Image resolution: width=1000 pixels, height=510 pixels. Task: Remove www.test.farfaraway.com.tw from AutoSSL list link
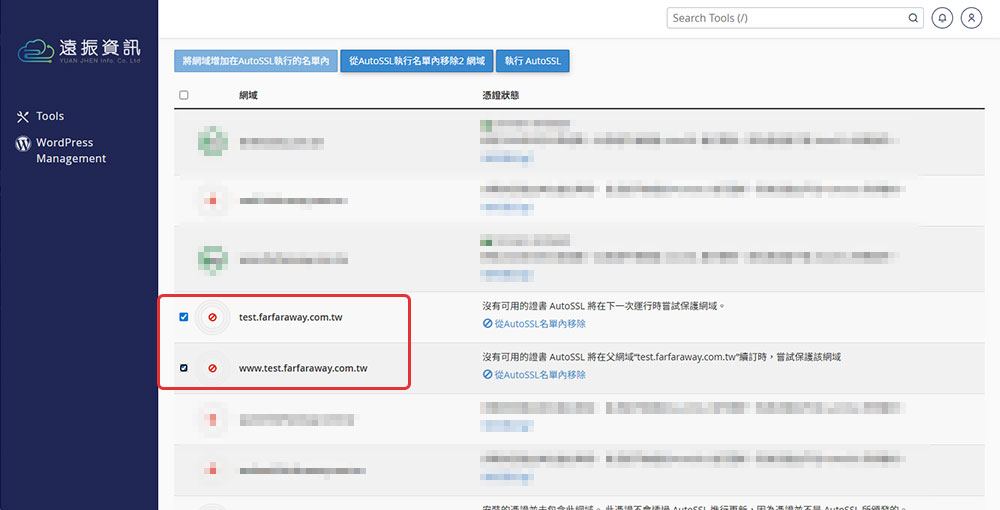pyautogui.click(x=534, y=374)
